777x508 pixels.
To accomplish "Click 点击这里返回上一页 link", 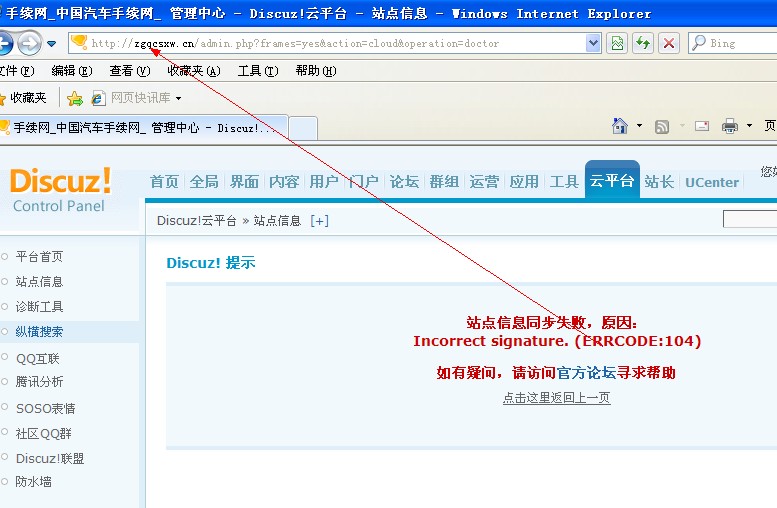I will point(556,397).
